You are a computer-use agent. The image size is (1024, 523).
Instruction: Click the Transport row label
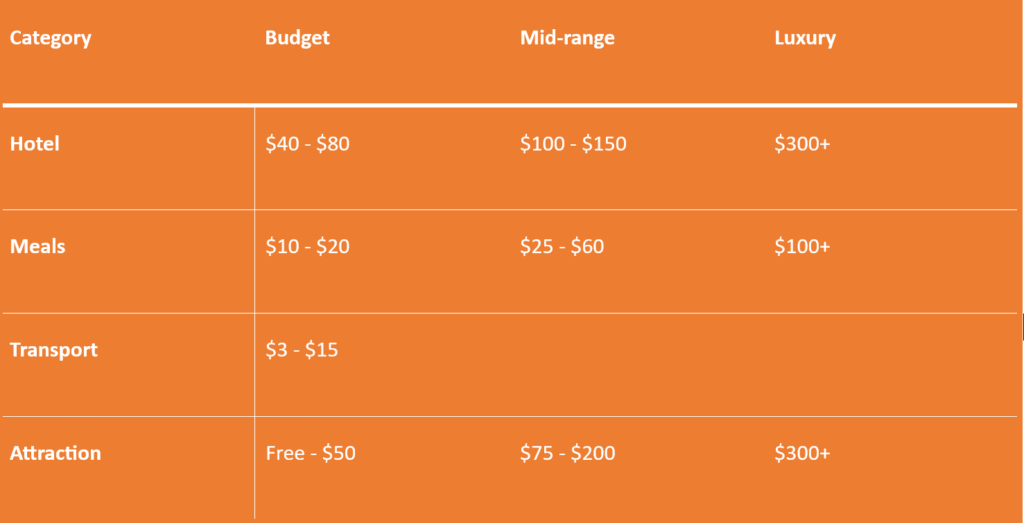point(53,350)
